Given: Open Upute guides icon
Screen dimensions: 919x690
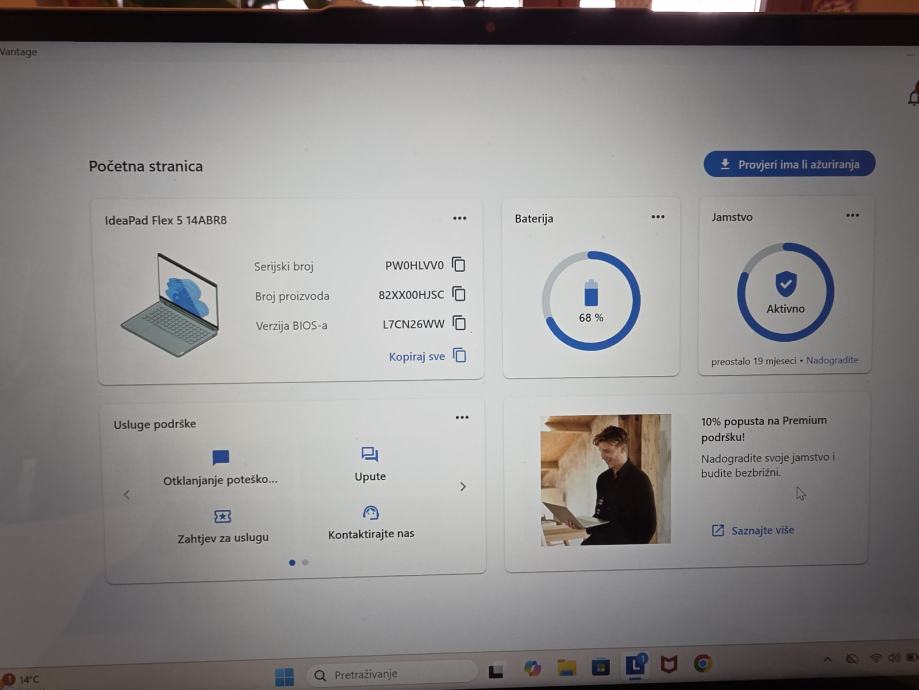Looking at the screenshot, I should pos(370,454).
